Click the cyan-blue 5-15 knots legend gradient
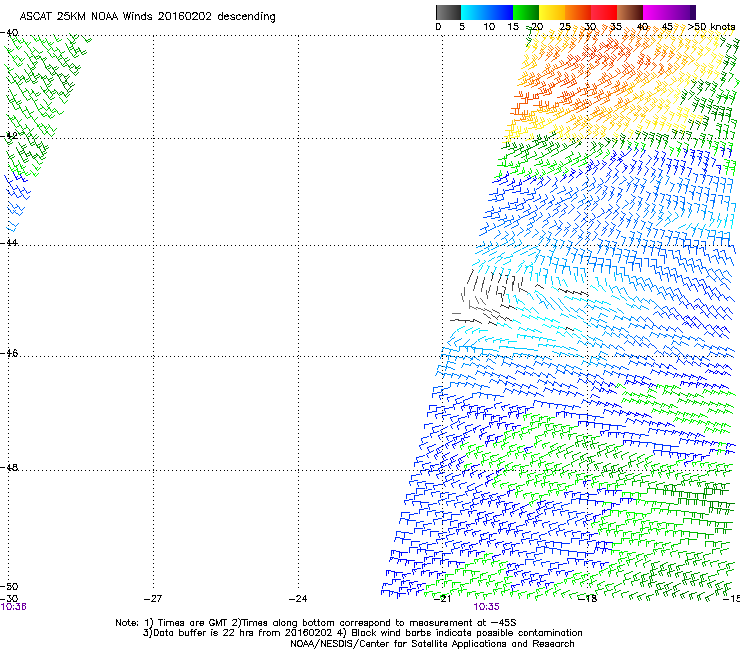This screenshot has width=740, height=650. pos(487,12)
